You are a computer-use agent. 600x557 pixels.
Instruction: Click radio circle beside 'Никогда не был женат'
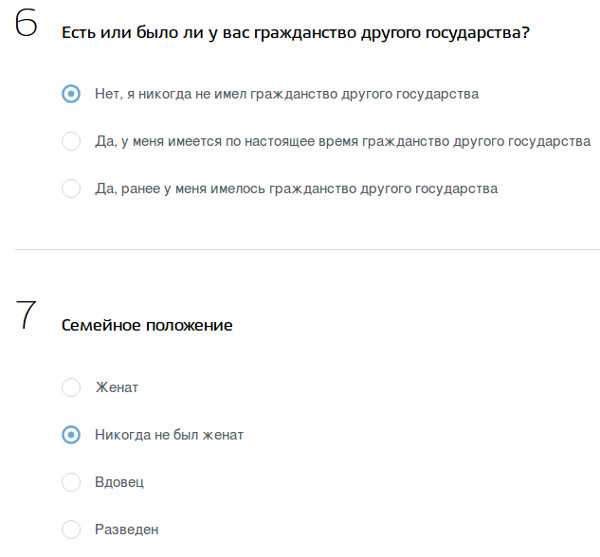point(71,435)
